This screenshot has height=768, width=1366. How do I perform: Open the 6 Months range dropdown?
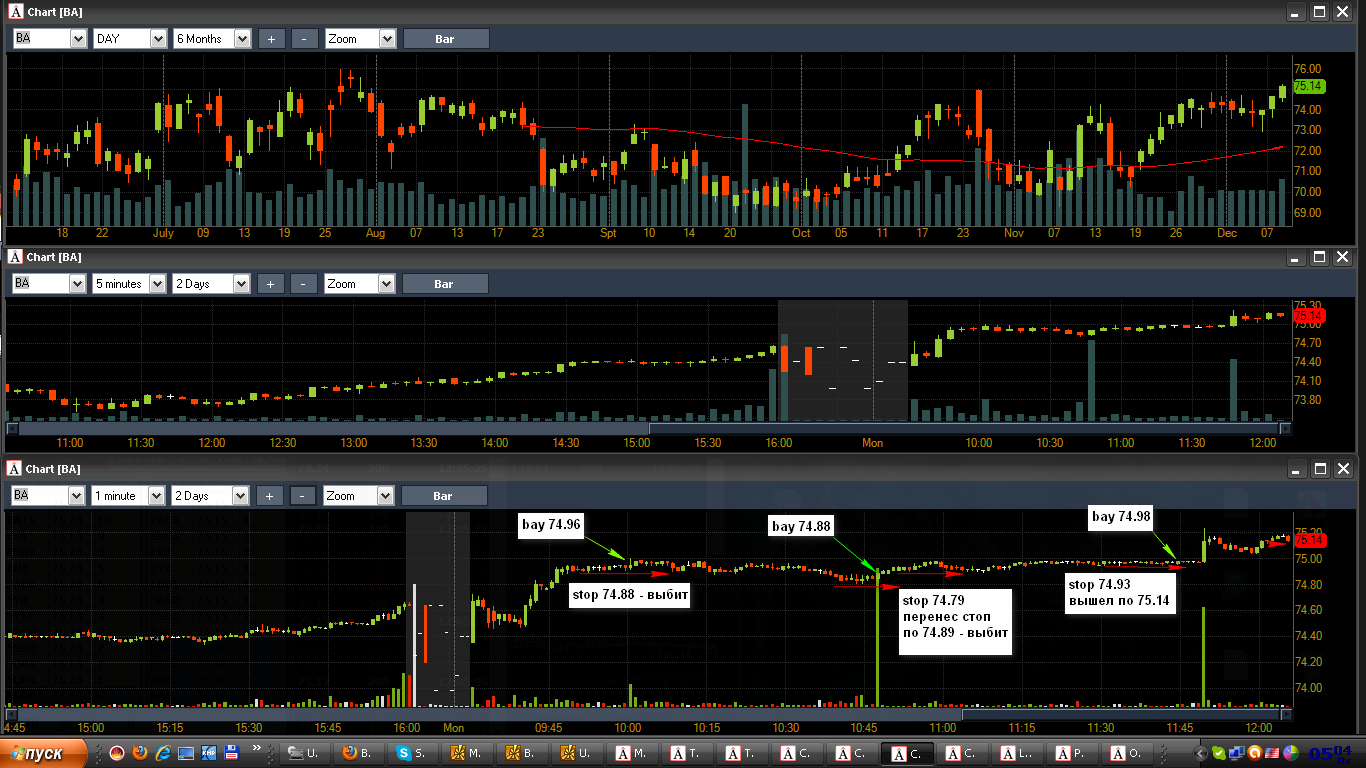click(x=212, y=39)
